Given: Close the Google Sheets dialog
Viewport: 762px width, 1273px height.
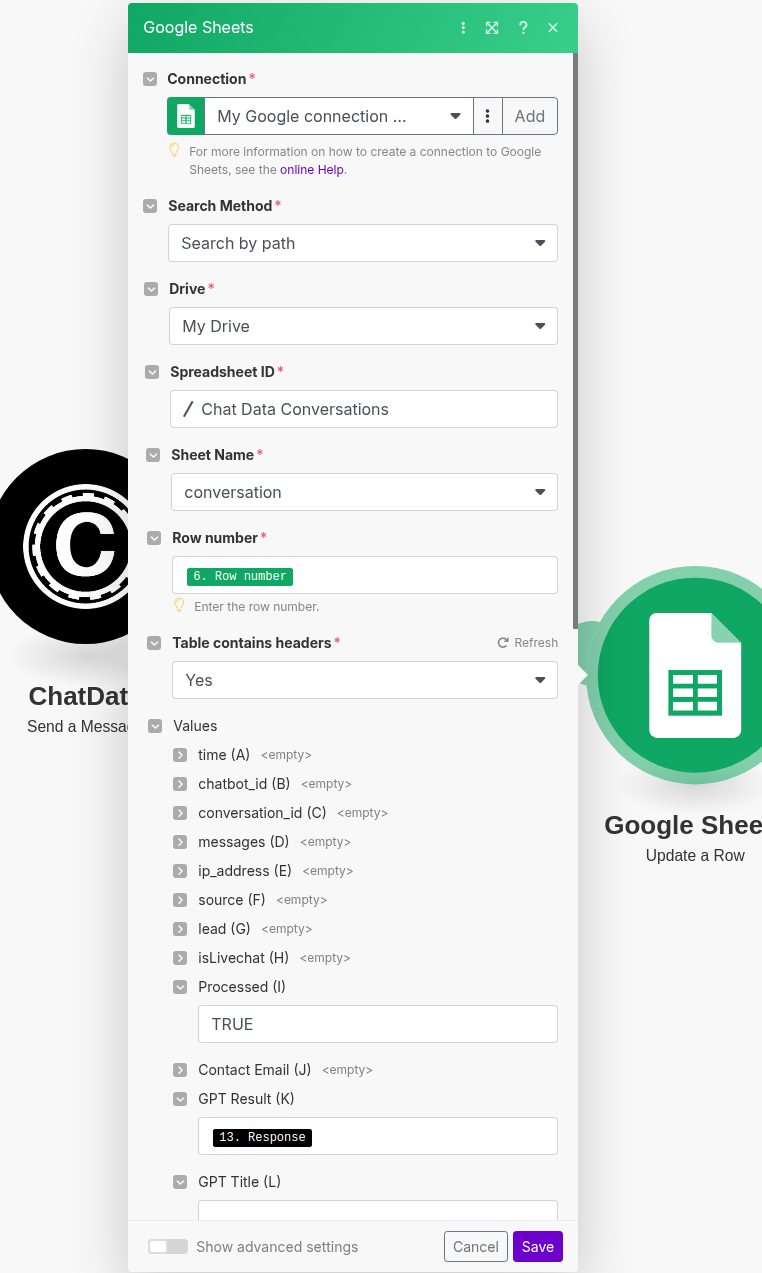Looking at the screenshot, I should (553, 28).
